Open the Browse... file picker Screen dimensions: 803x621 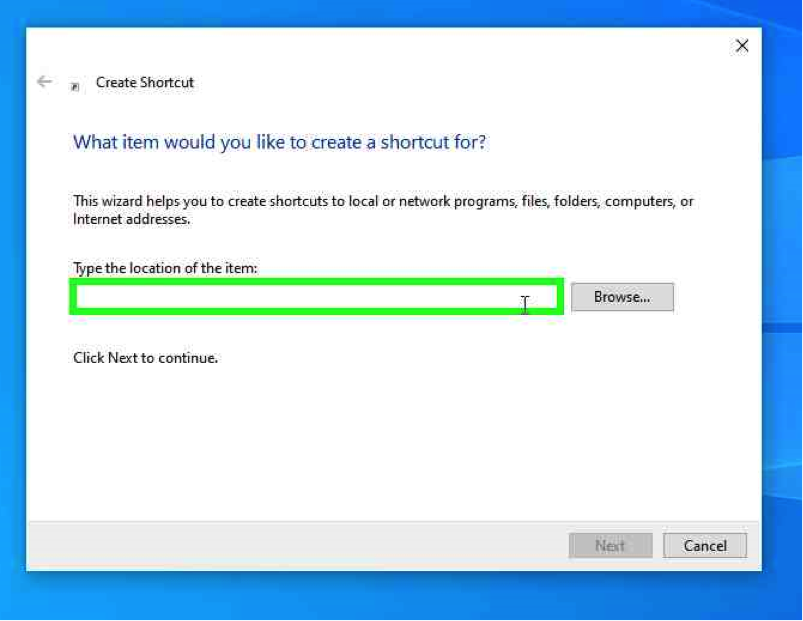[622, 297]
